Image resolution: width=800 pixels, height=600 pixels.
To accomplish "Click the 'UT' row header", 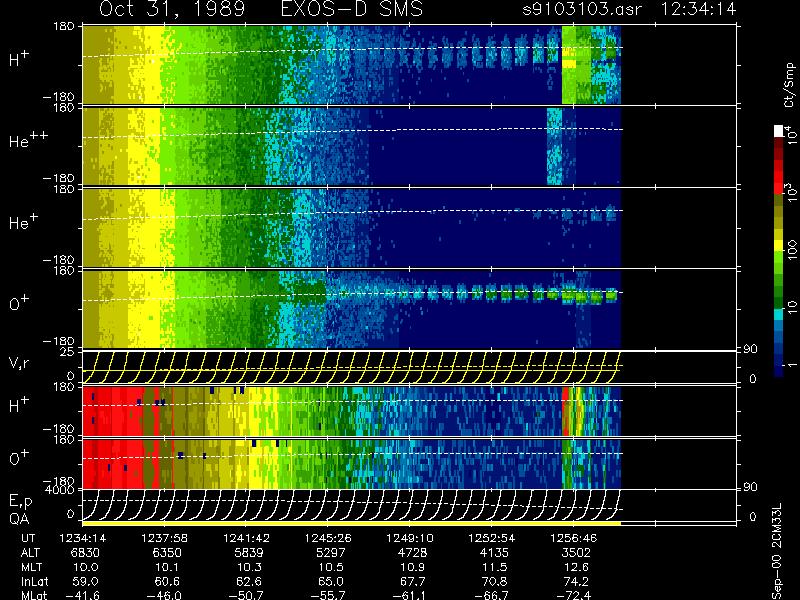I will tap(29, 538).
